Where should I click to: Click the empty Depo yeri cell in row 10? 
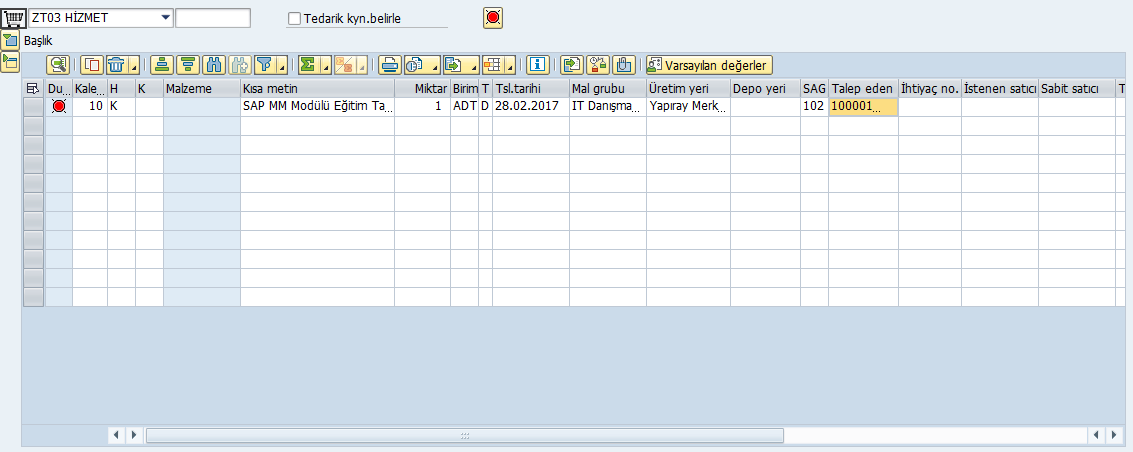(x=765, y=107)
